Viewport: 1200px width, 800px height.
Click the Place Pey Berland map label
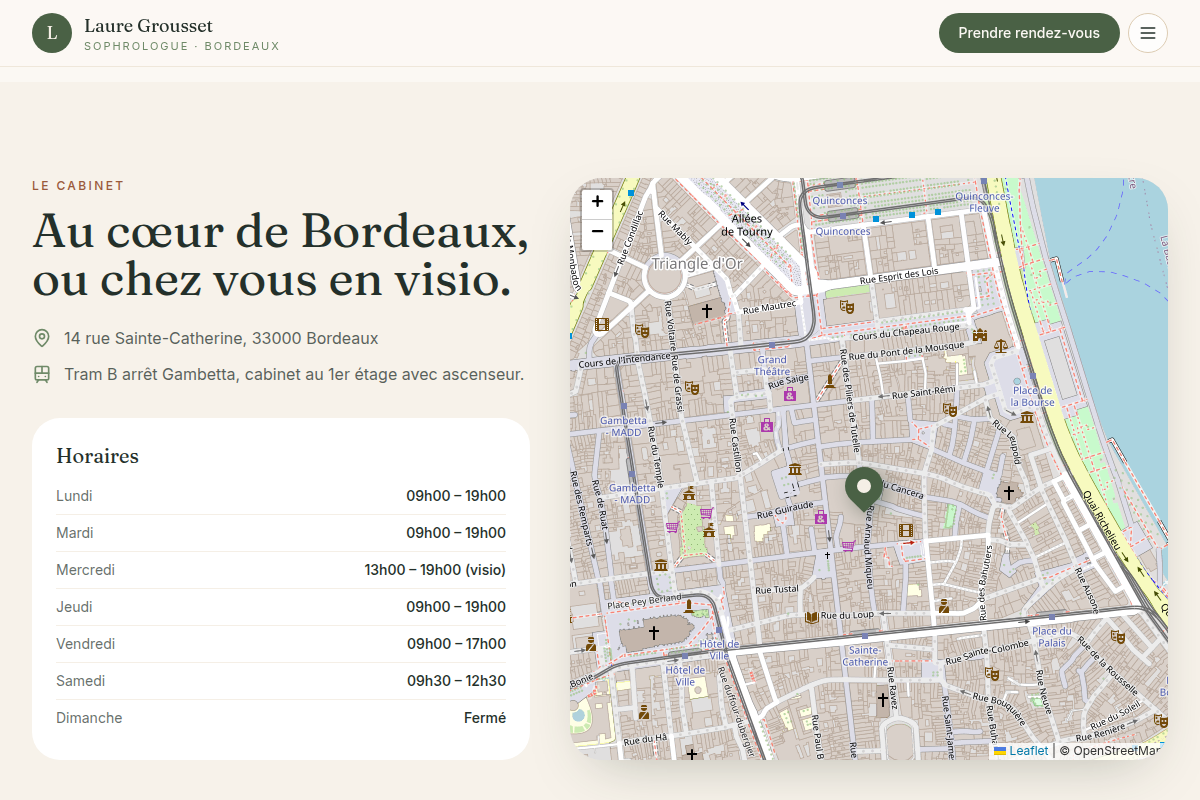(644, 601)
